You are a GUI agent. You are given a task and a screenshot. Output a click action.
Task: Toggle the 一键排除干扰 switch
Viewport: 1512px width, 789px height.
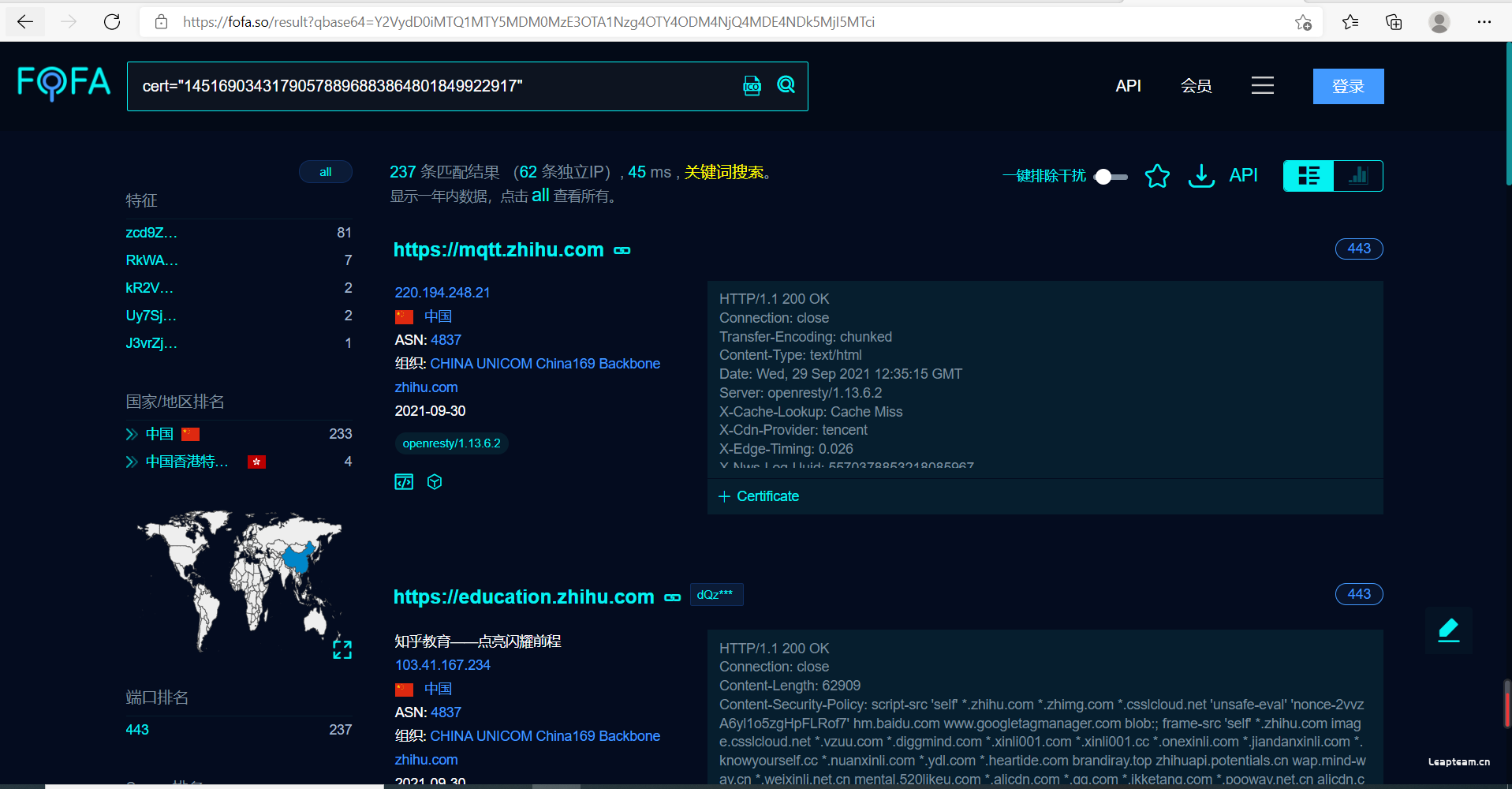pos(1111,176)
